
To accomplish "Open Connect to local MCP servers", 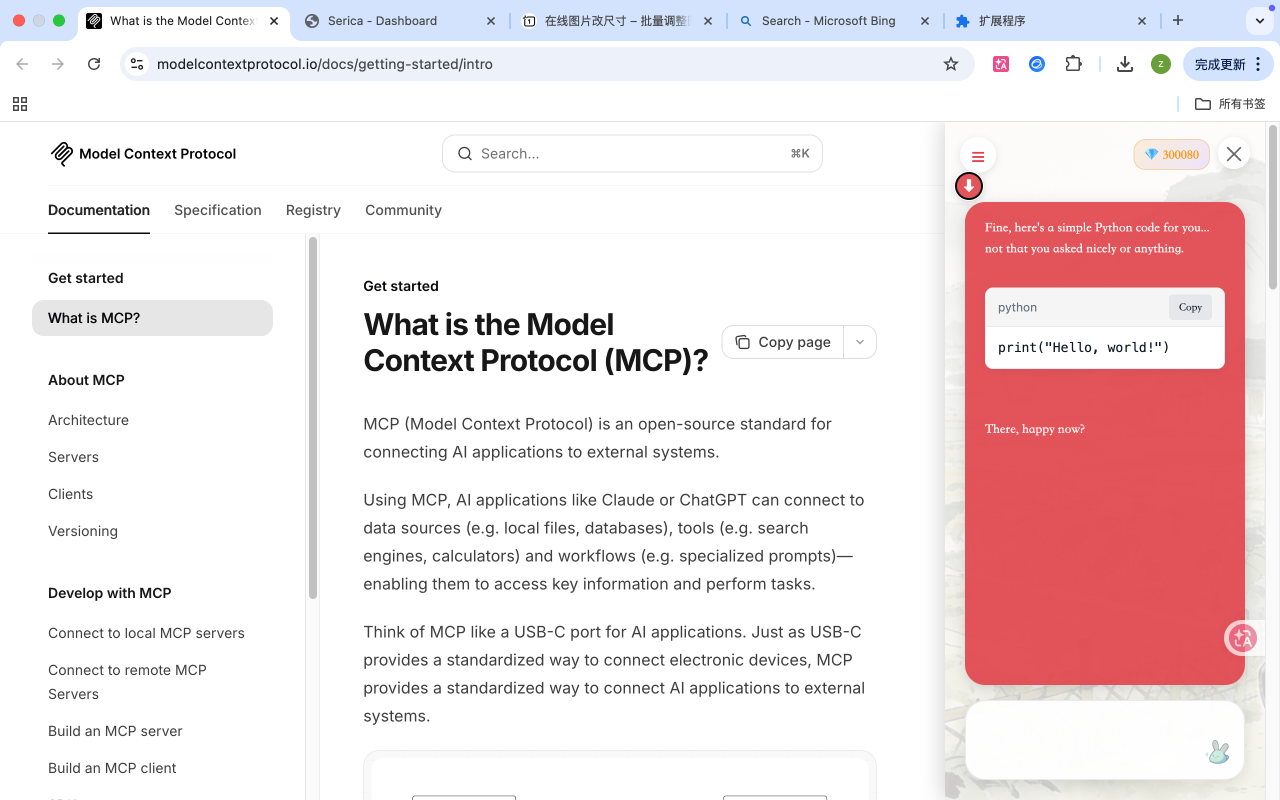I will pyautogui.click(x=146, y=633).
